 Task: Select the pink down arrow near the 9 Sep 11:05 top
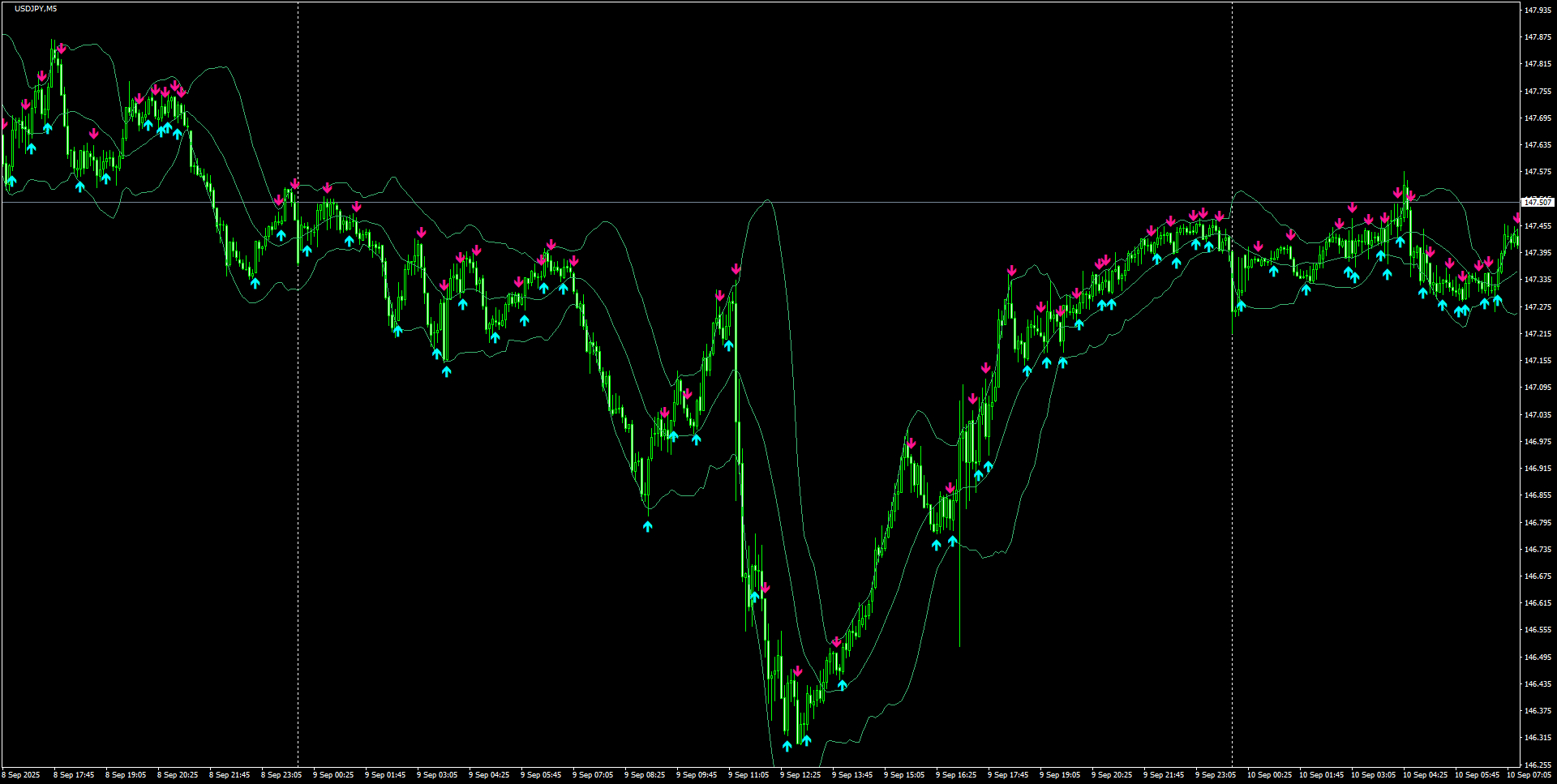pyautogui.click(x=736, y=268)
